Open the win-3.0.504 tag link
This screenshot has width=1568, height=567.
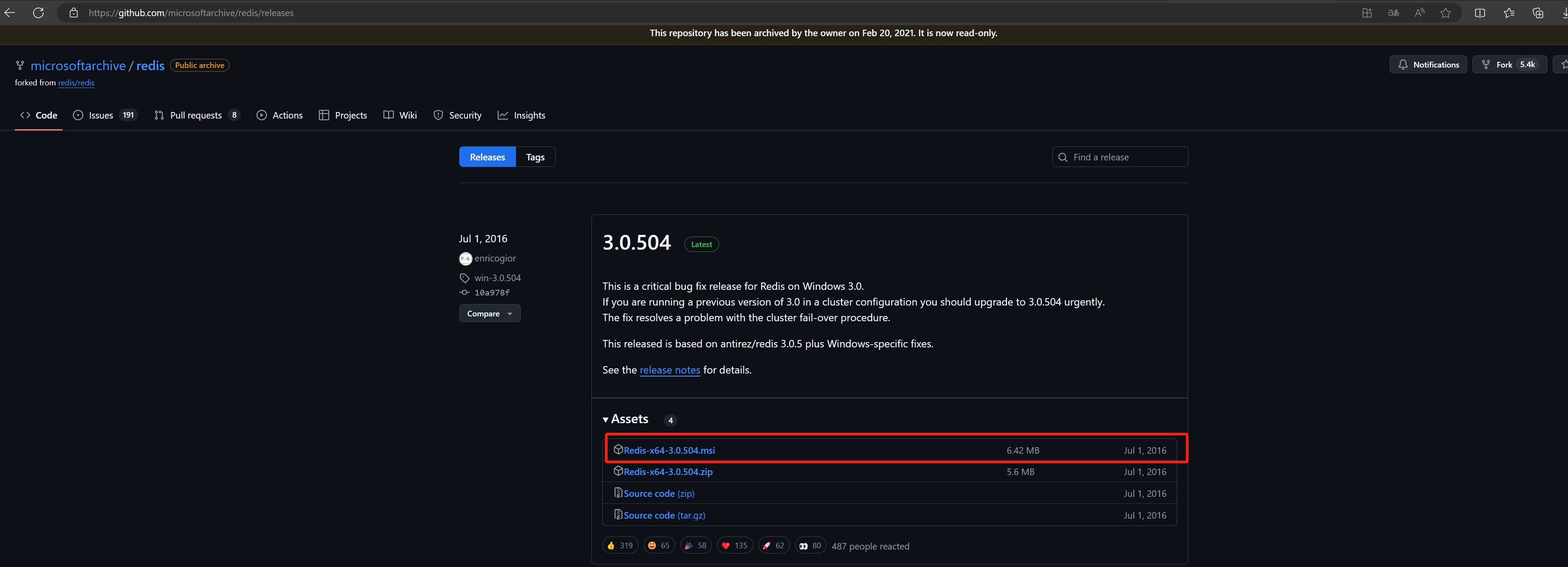(497, 278)
